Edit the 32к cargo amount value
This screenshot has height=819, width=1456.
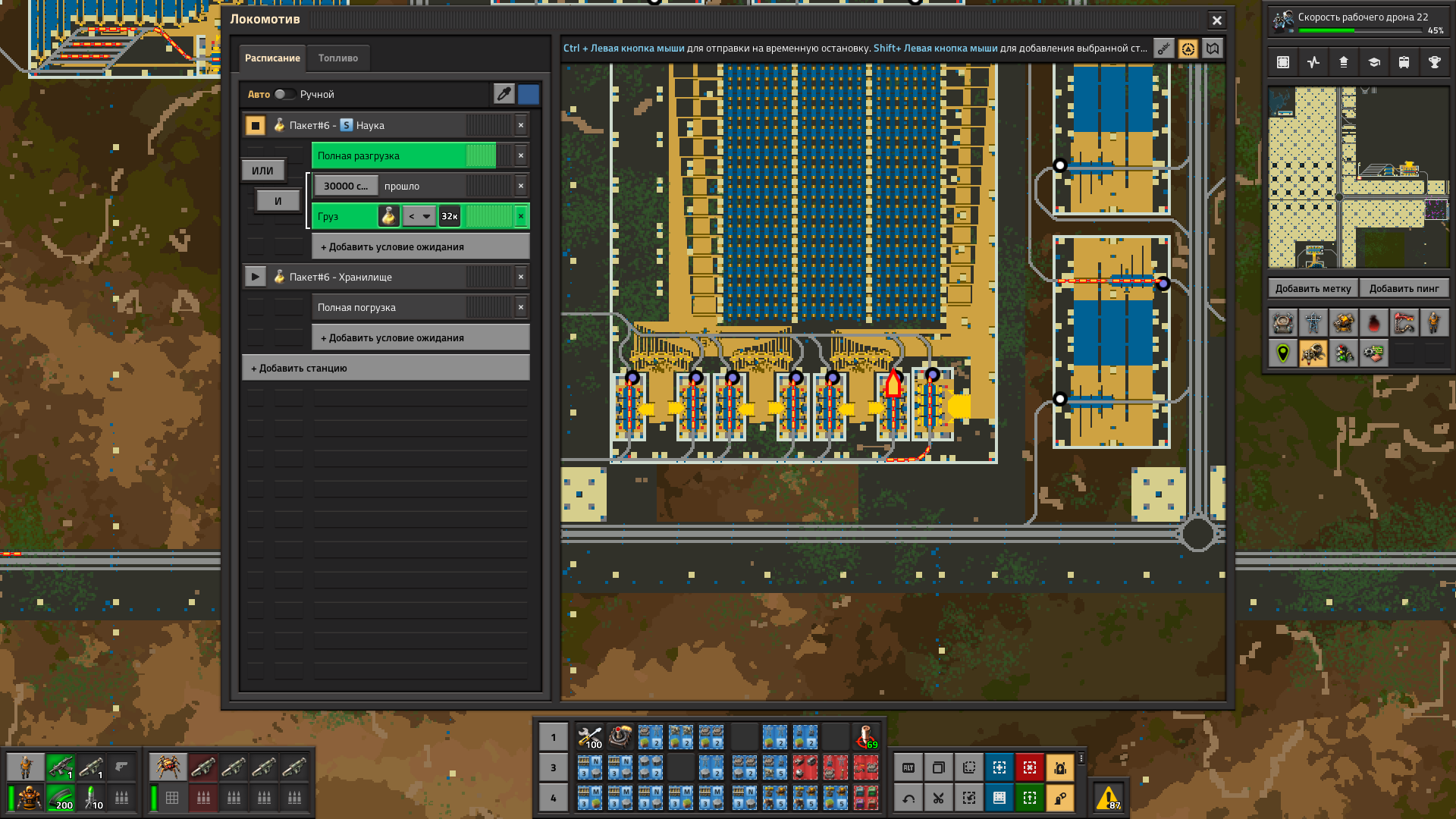click(x=450, y=216)
